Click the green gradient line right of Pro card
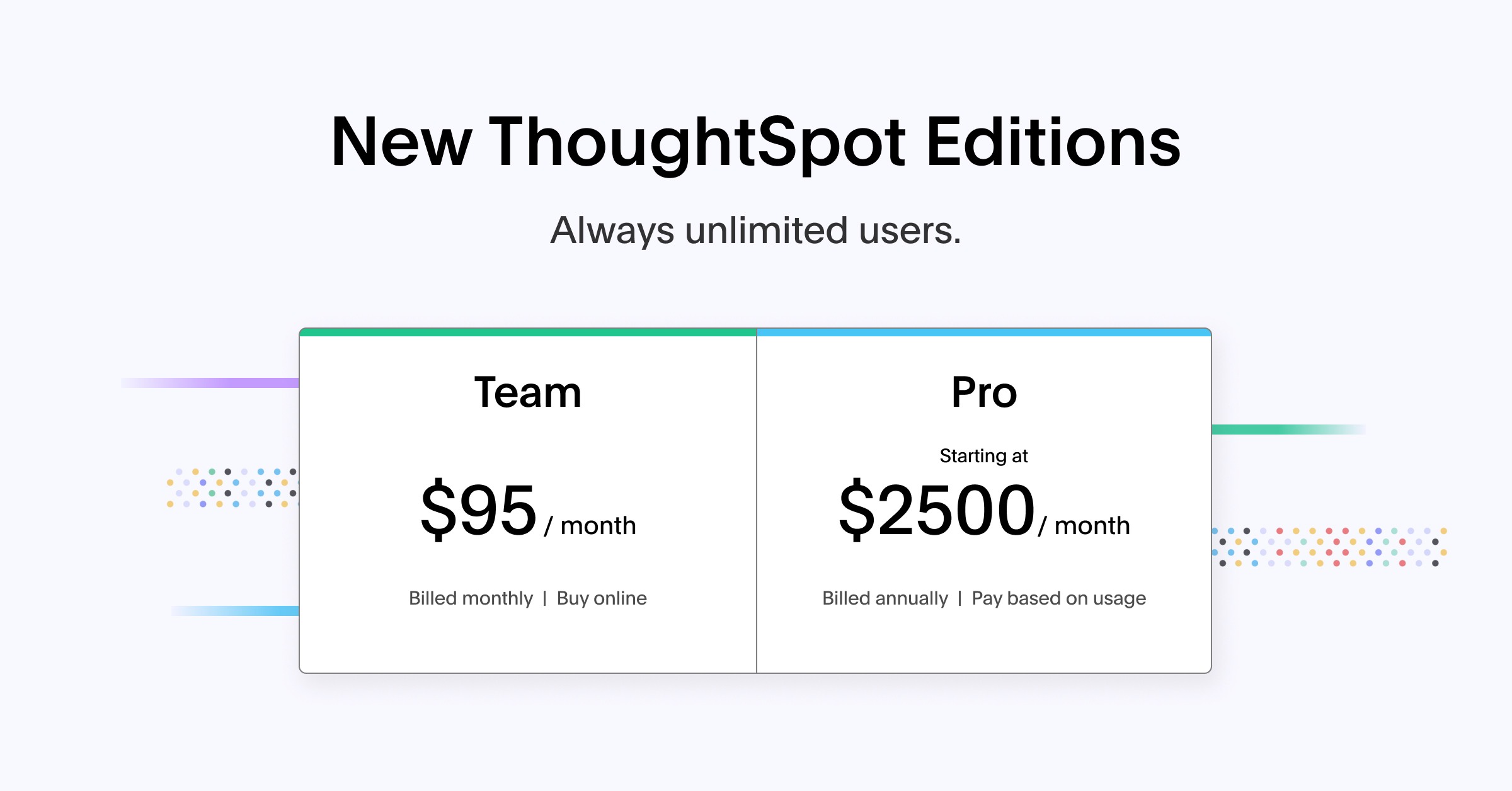The image size is (1512, 791). (x=1279, y=430)
